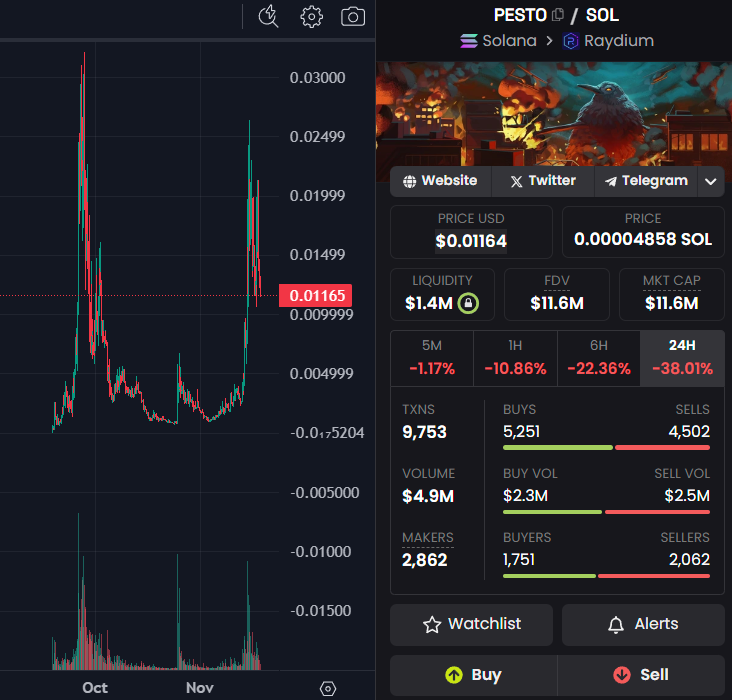732x700 pixels.
Task: Click the LIQUIDITY $1.4M box
Action: (x=442, y=294)
